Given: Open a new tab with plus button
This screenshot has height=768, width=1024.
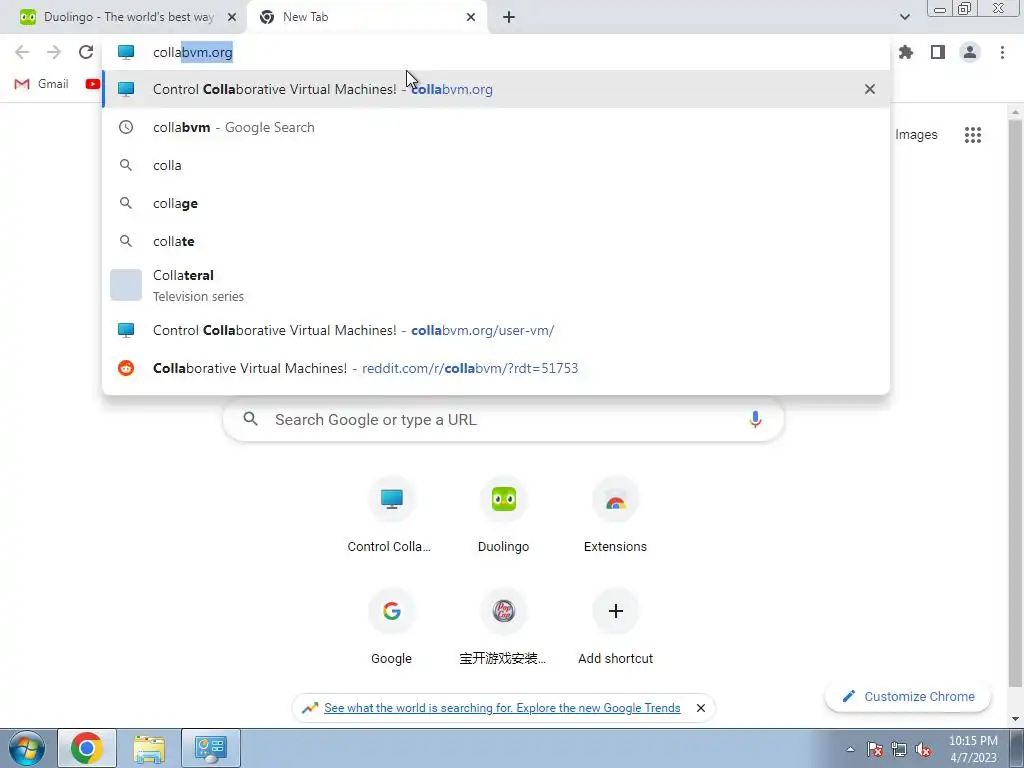Looking at the screenshot, I should click(x=509, y=17).
